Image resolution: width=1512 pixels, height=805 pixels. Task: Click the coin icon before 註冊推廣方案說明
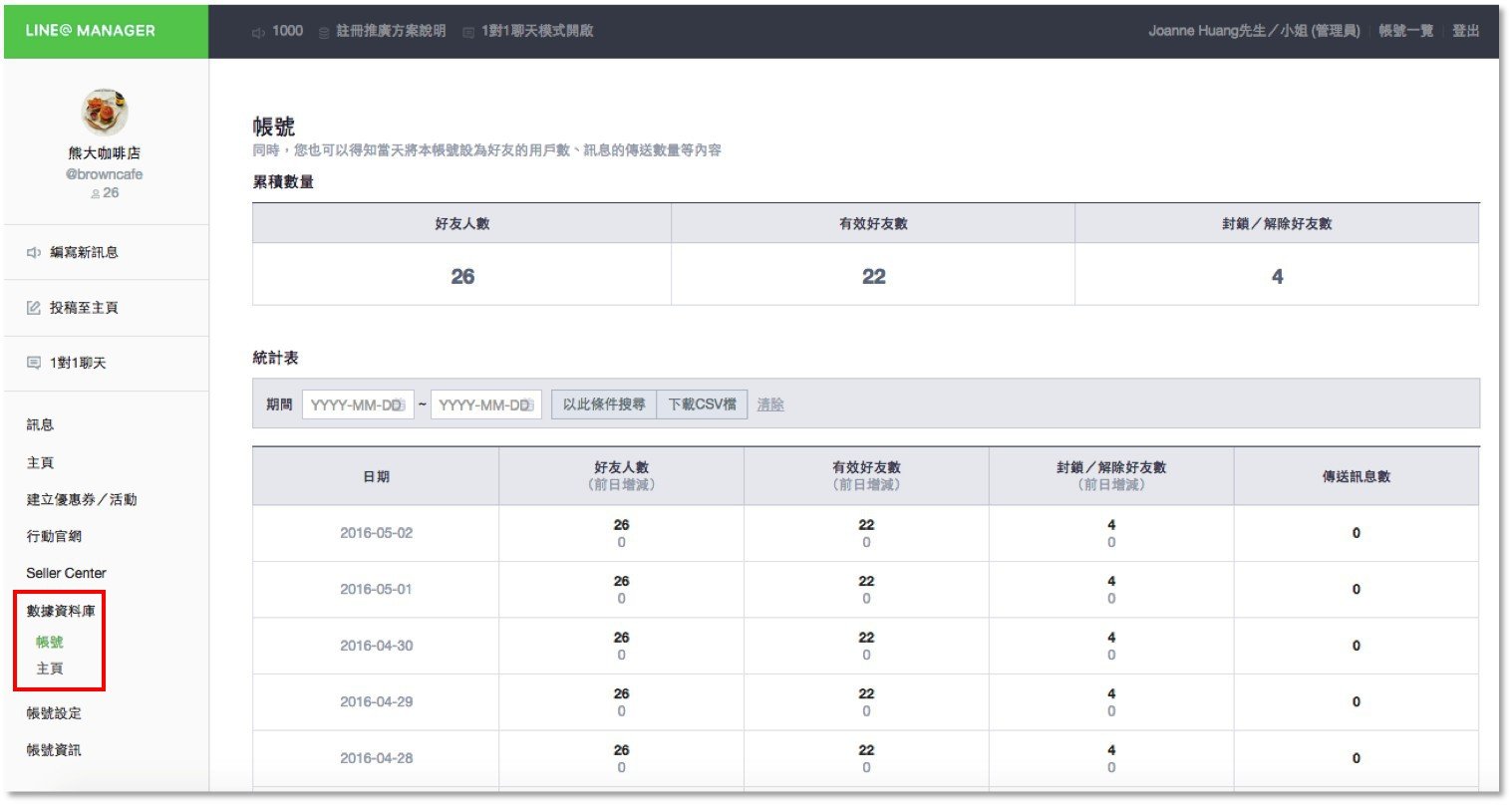[x=324, y=32]
